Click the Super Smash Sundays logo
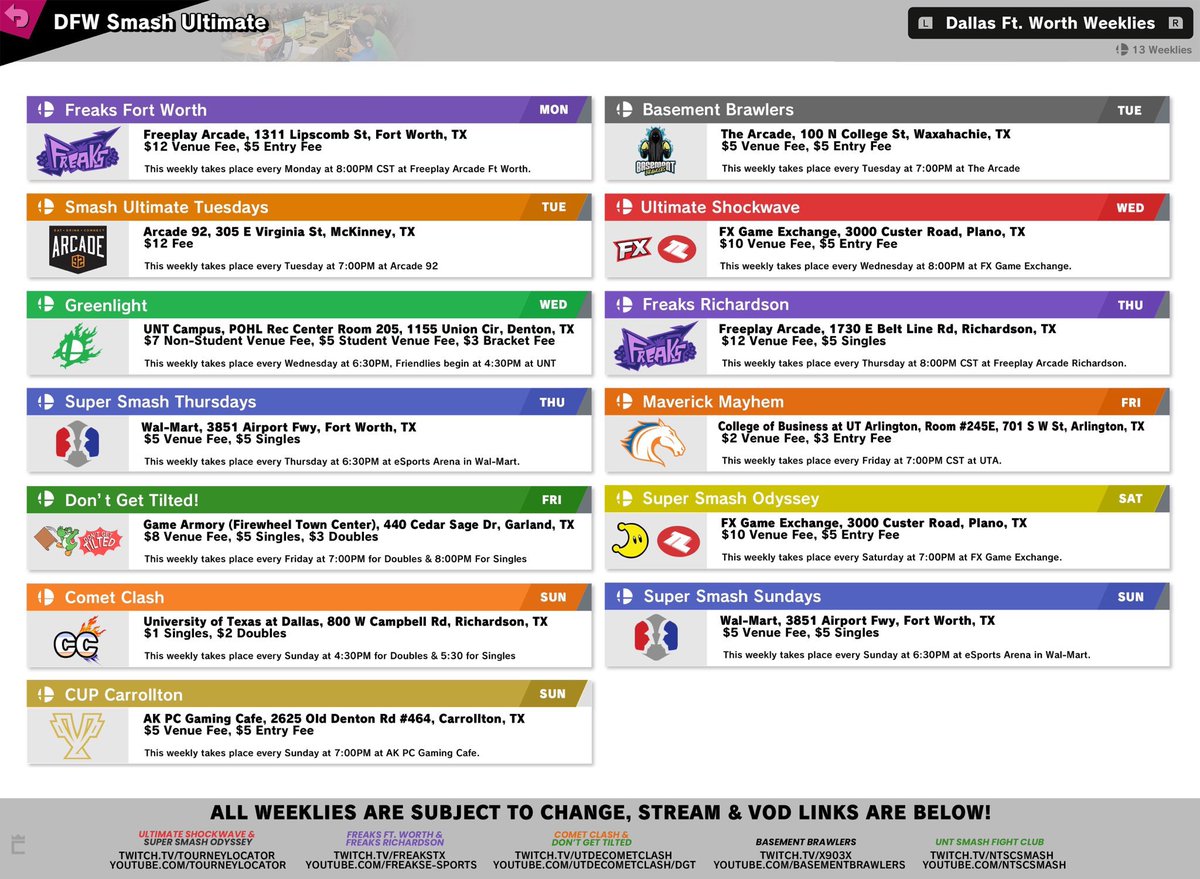 click(656, 637)
